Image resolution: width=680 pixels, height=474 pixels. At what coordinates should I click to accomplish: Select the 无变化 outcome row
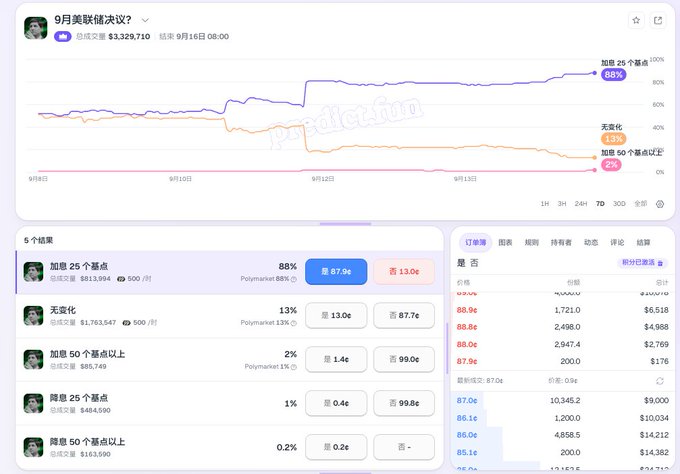(x=230, y=316)
